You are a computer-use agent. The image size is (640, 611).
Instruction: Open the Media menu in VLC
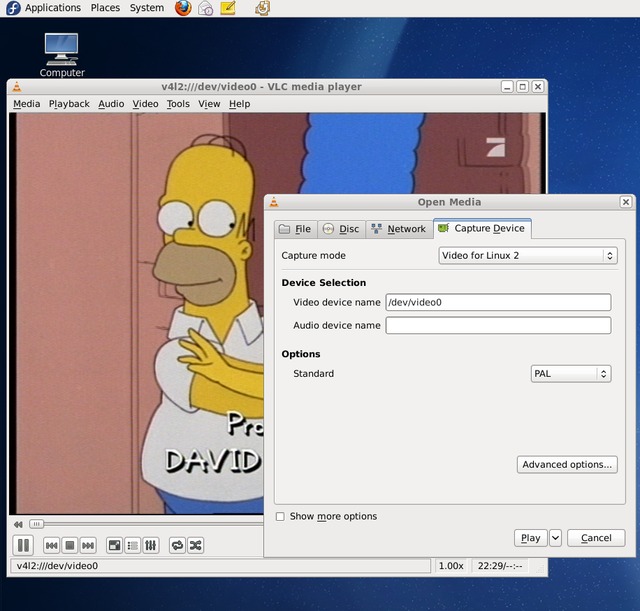(27, 104)
